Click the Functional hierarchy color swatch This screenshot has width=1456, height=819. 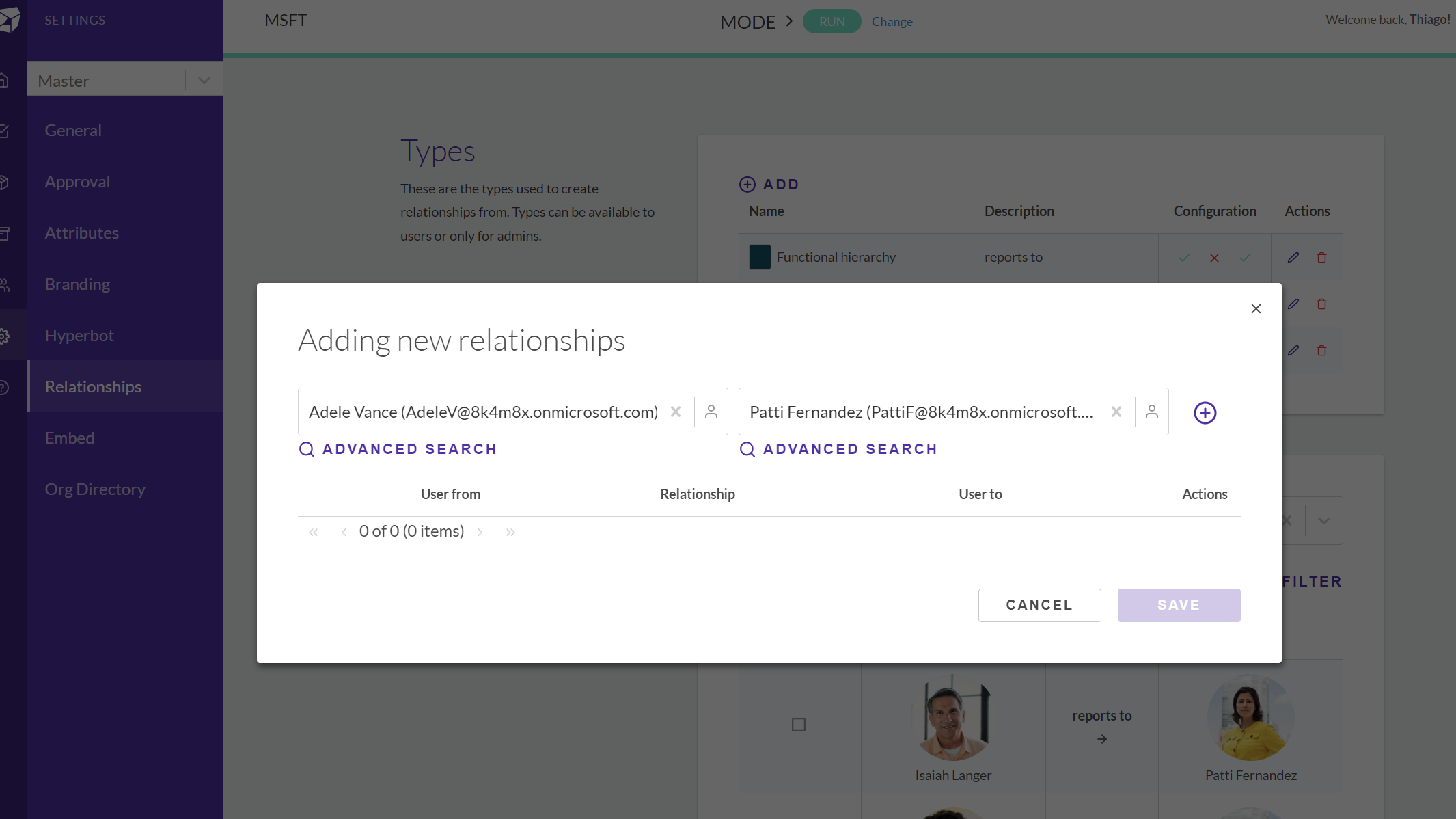click(760, 257)
